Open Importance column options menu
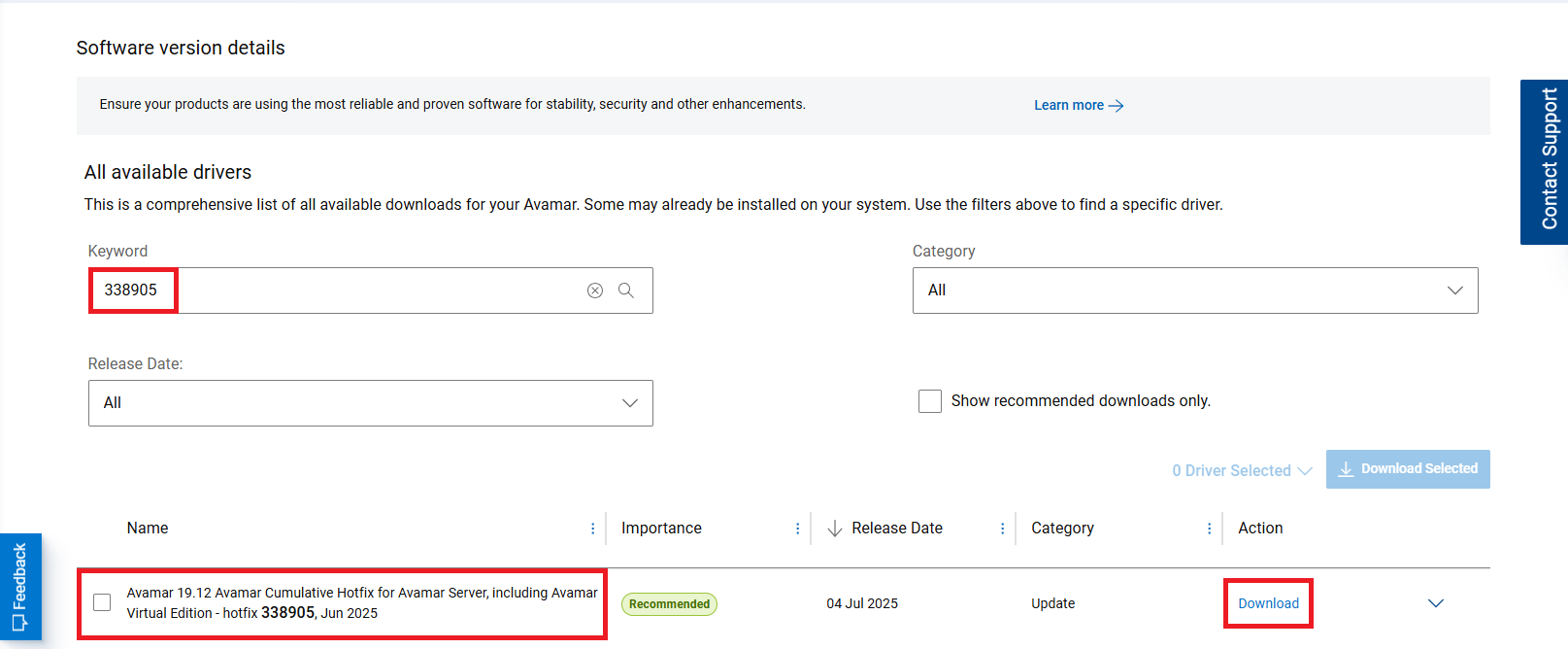1568x649 pixels. pyautogui.click(x=798, y=529)
